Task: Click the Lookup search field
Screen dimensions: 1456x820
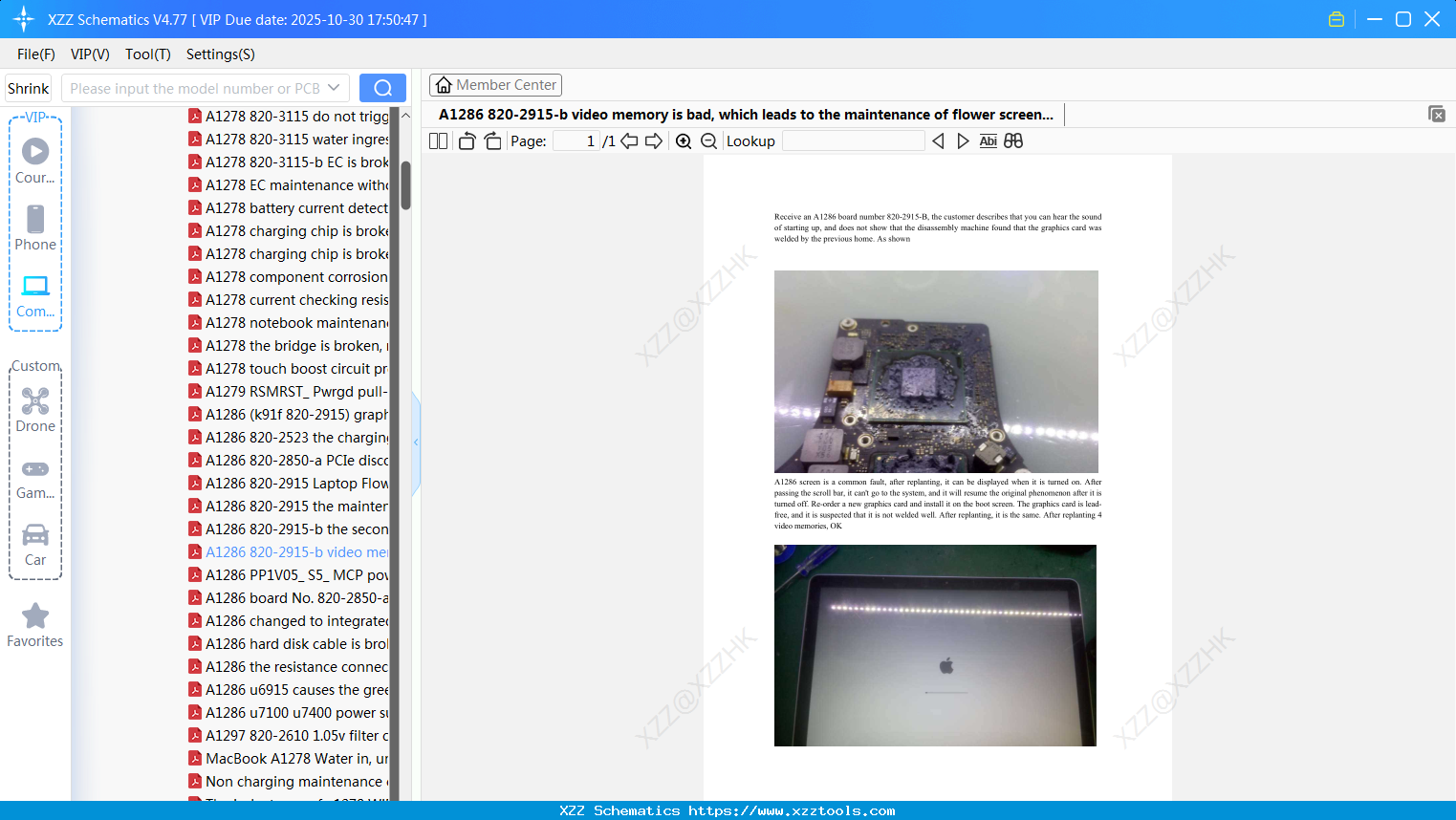Action: pyautogui.click(x=854, y=141)
